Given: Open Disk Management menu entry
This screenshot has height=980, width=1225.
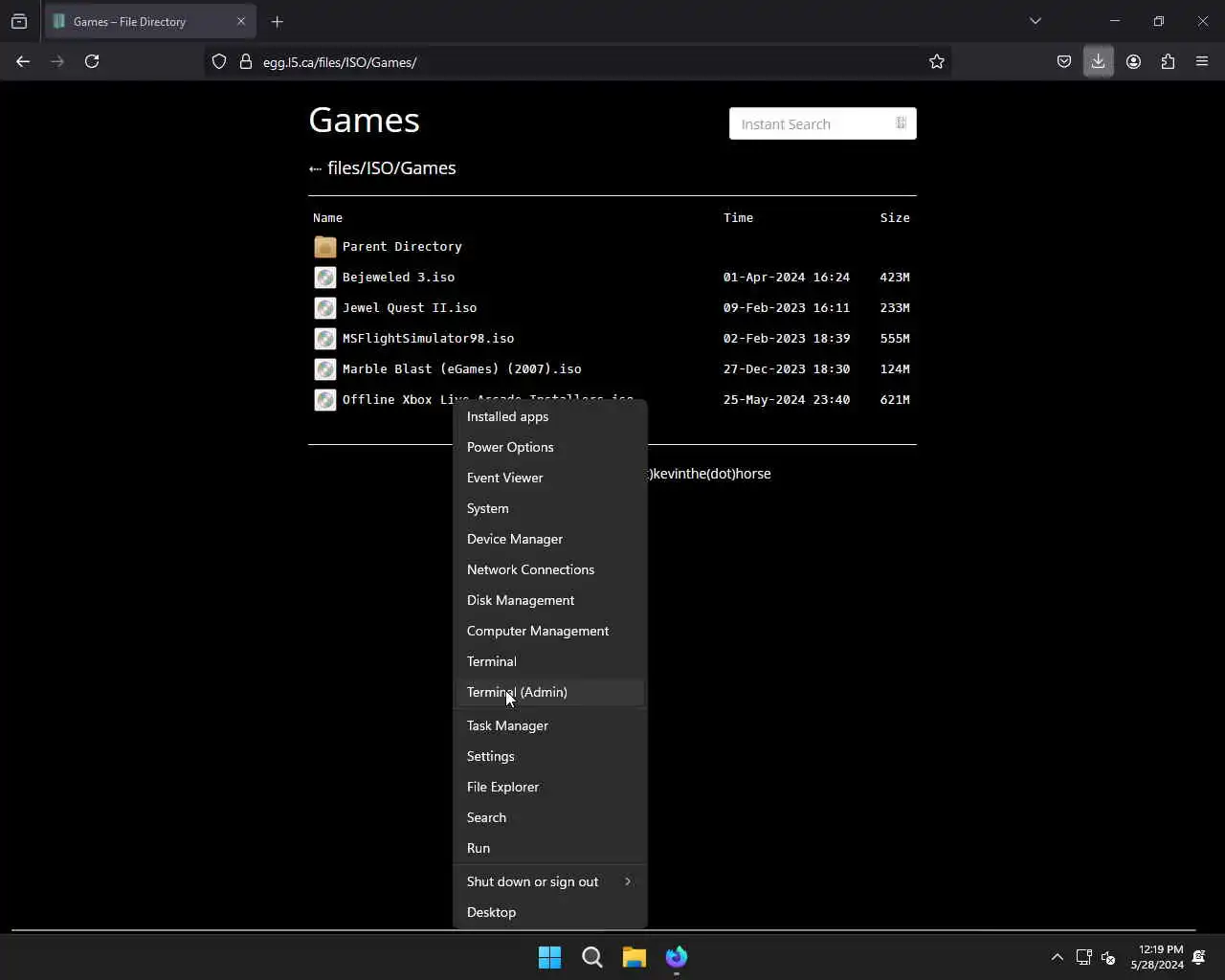Looking at the screenshot, I should 550,600.
